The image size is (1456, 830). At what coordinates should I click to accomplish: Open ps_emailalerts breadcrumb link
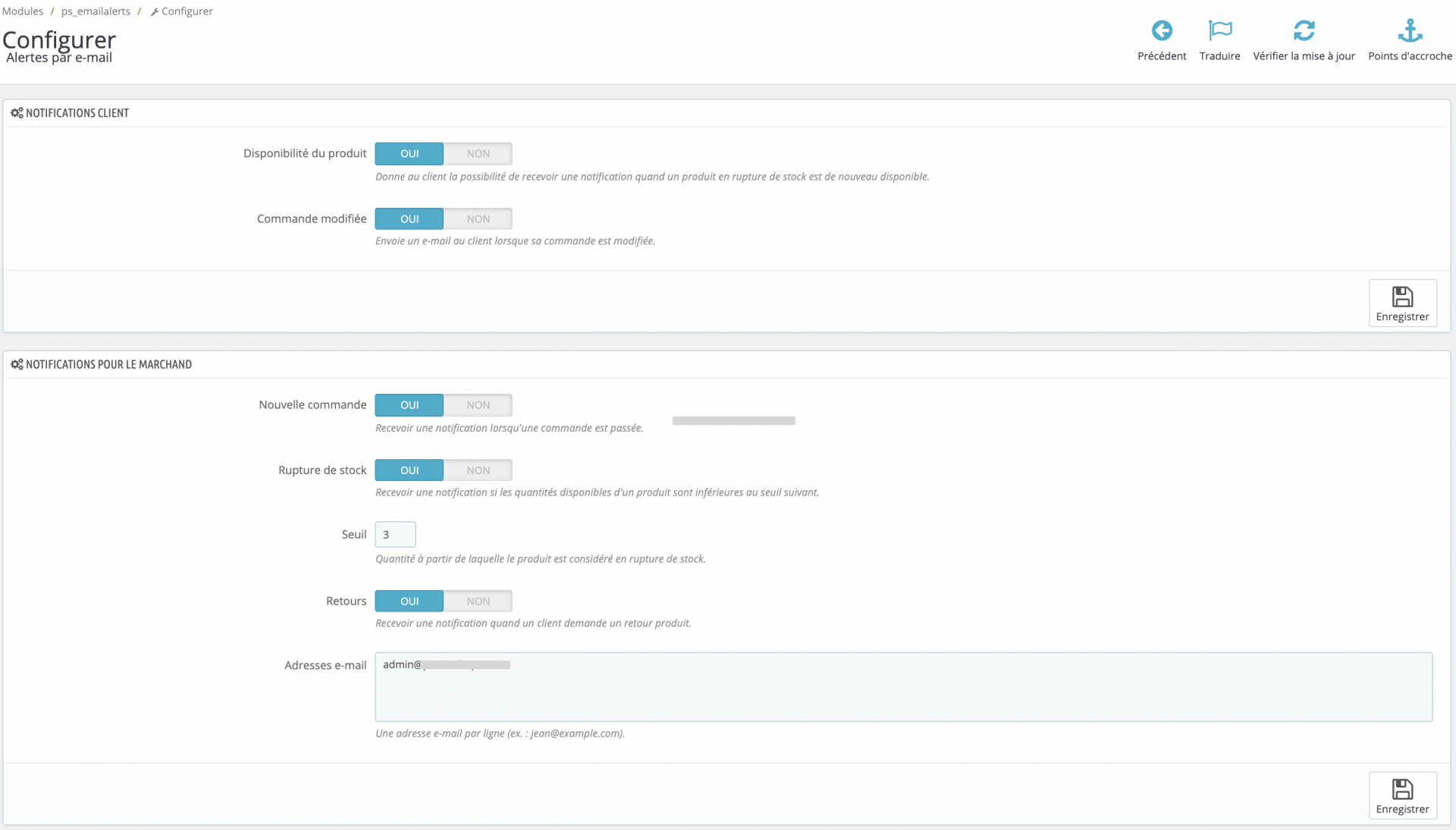point(96,11)
